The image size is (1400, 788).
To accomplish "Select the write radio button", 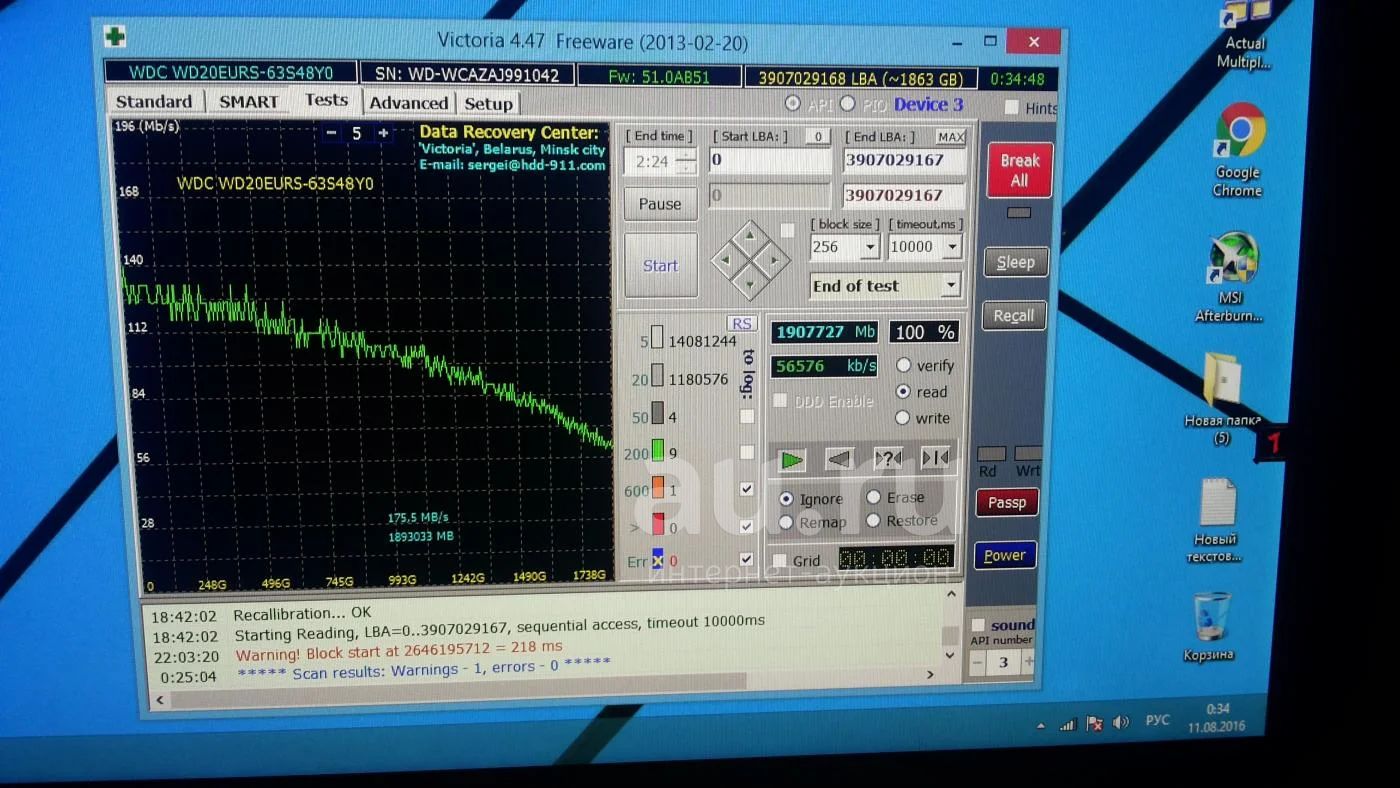I will (x=902, y=417).
